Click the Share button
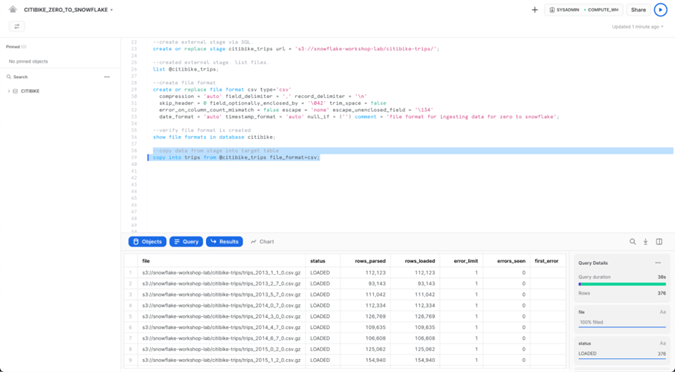This screenshot has width=675, height=372. pyautogui.click(x=638, y=9)
